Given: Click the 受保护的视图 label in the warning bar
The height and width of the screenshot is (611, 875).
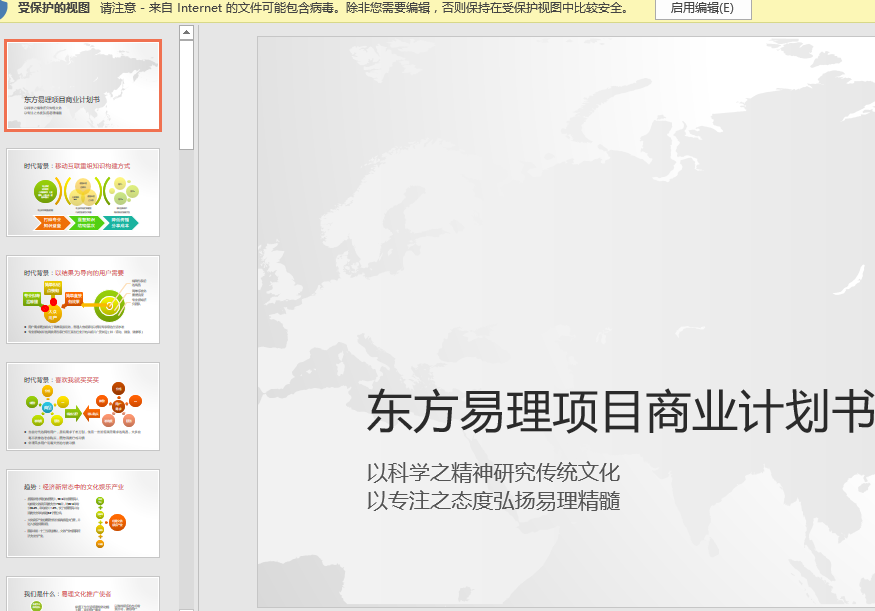Looking at the screenshot, I should tap(54, 8).
